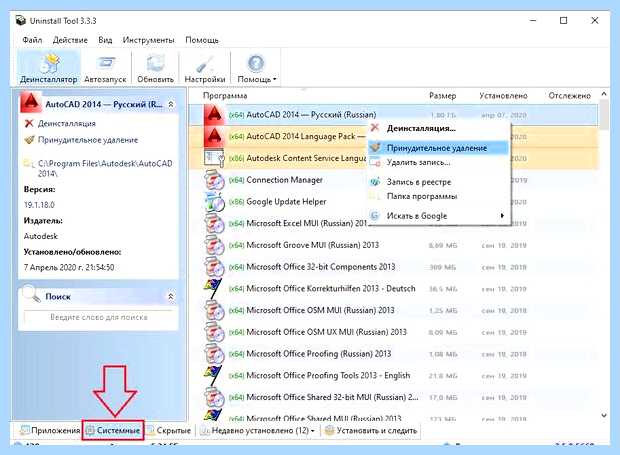
Task: Click the AutoCAD 2014 — Русский row icon
Action: [x=214, y=115]
